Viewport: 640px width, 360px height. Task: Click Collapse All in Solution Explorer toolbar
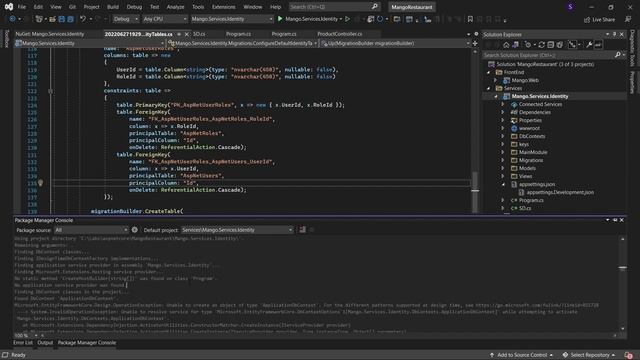(x=551, y=45)
